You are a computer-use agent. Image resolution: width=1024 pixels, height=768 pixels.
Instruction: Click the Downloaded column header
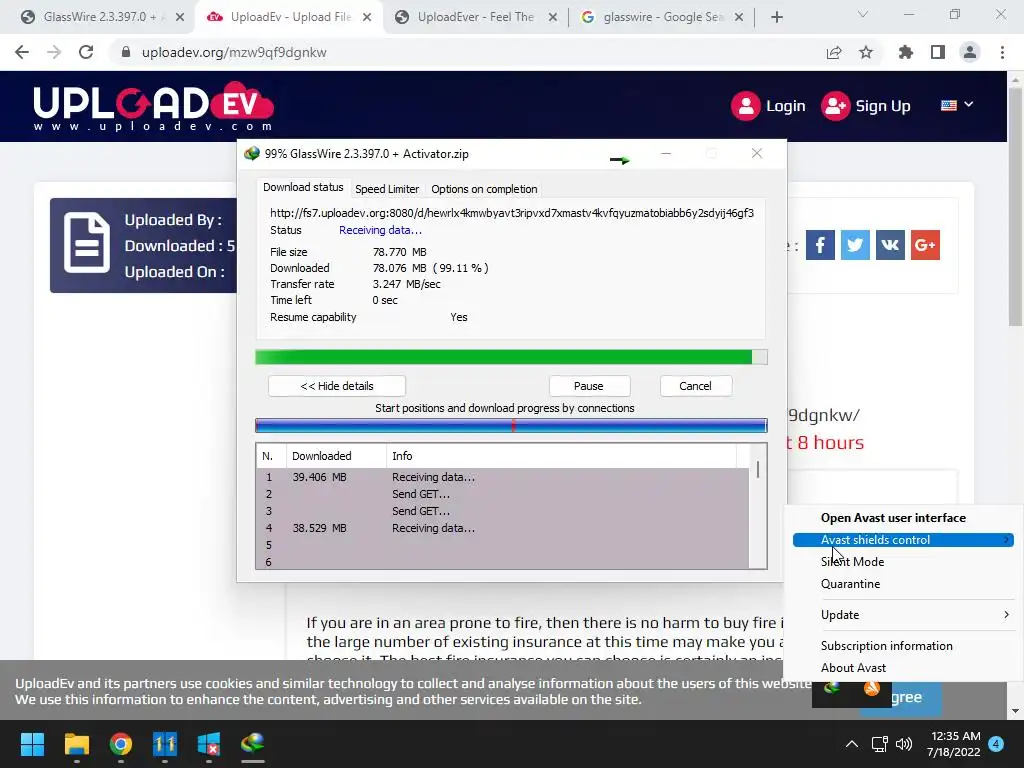(x=336, y=456)
